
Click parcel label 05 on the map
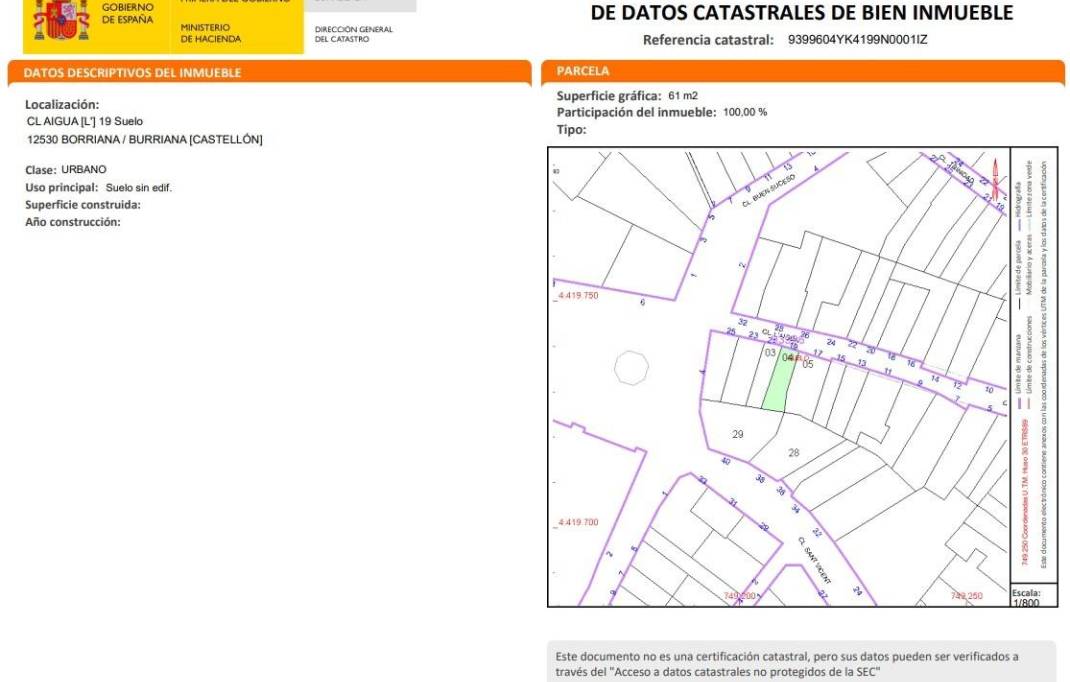click(808, 365)
